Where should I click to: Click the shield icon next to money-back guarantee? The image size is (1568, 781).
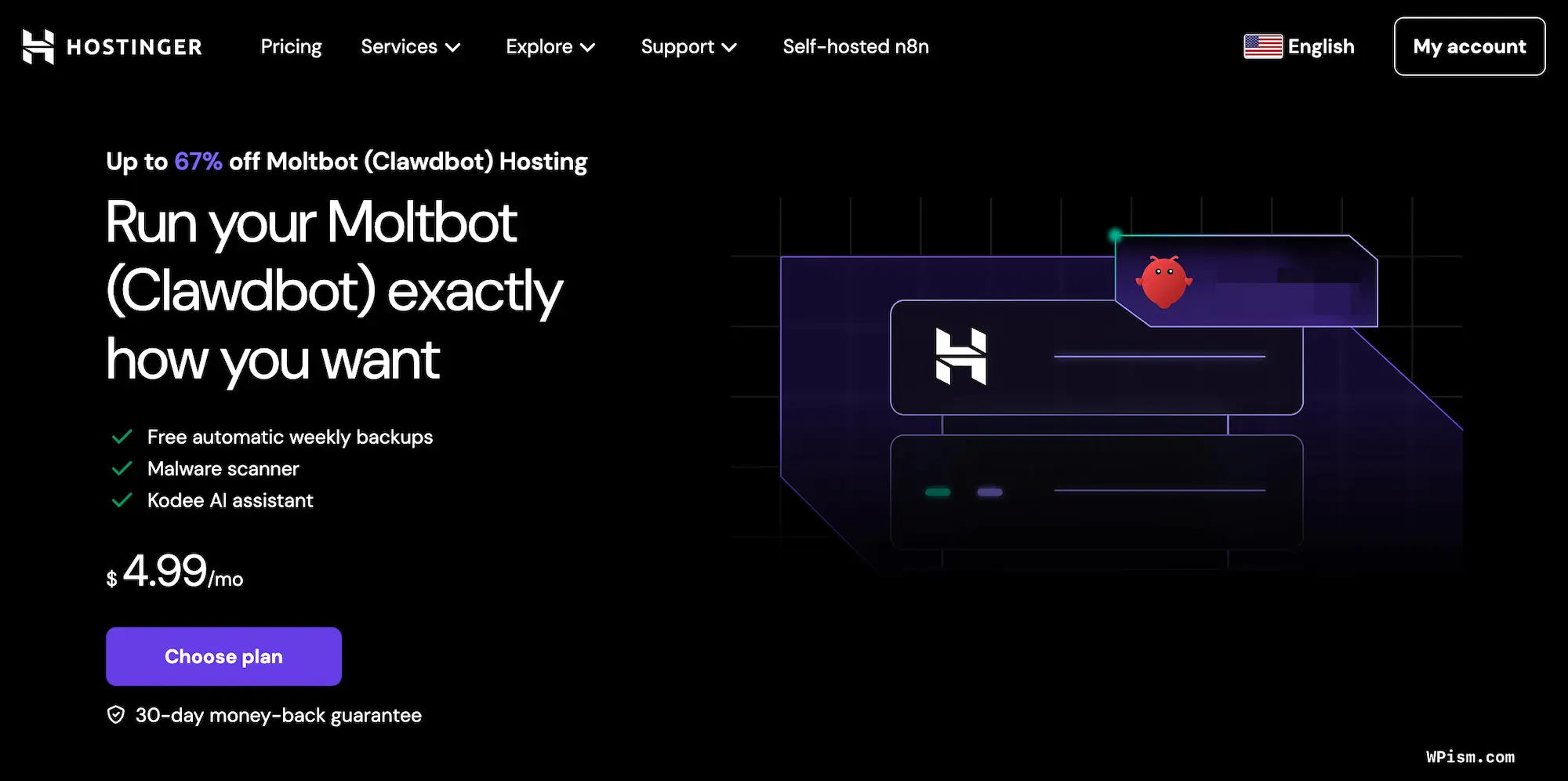point(116,714)
